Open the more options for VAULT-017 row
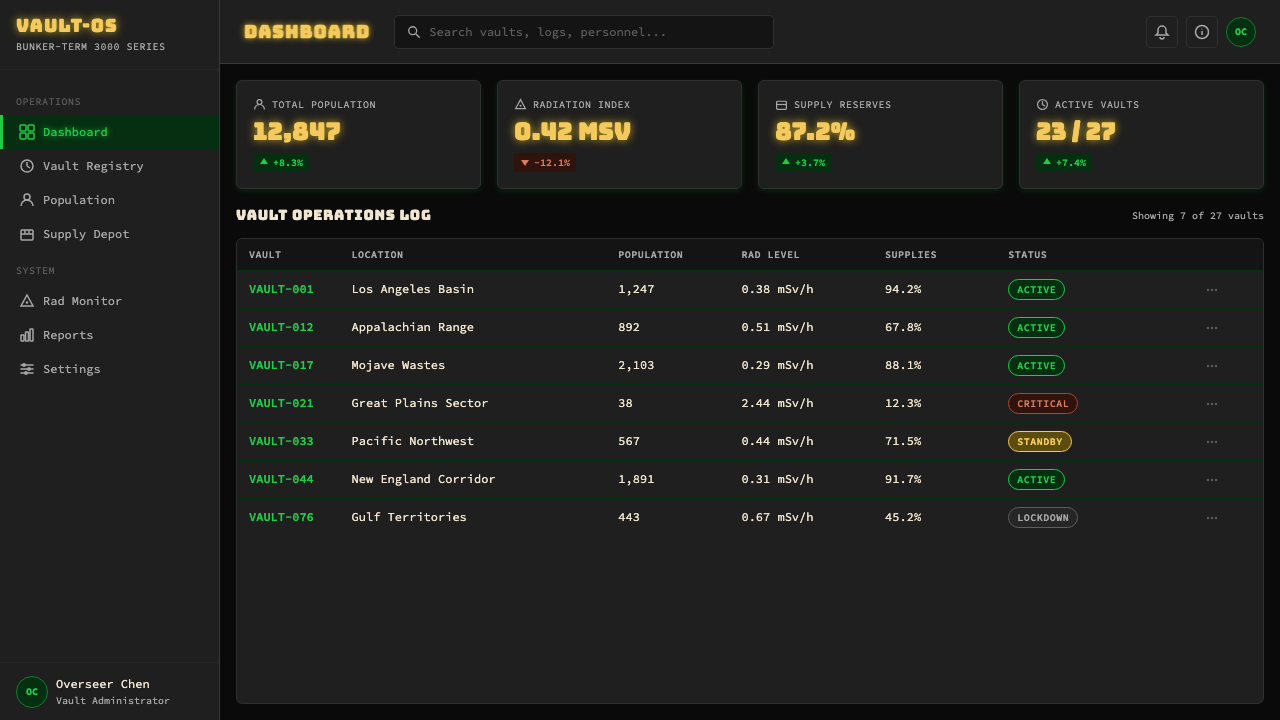 [x=1212, y=366]
